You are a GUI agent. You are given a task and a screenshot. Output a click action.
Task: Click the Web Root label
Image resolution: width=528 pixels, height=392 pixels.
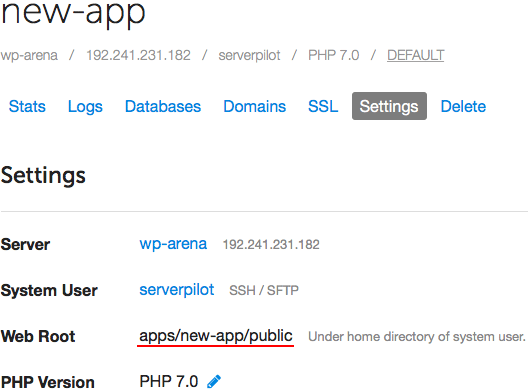click(x=38, y=336)
